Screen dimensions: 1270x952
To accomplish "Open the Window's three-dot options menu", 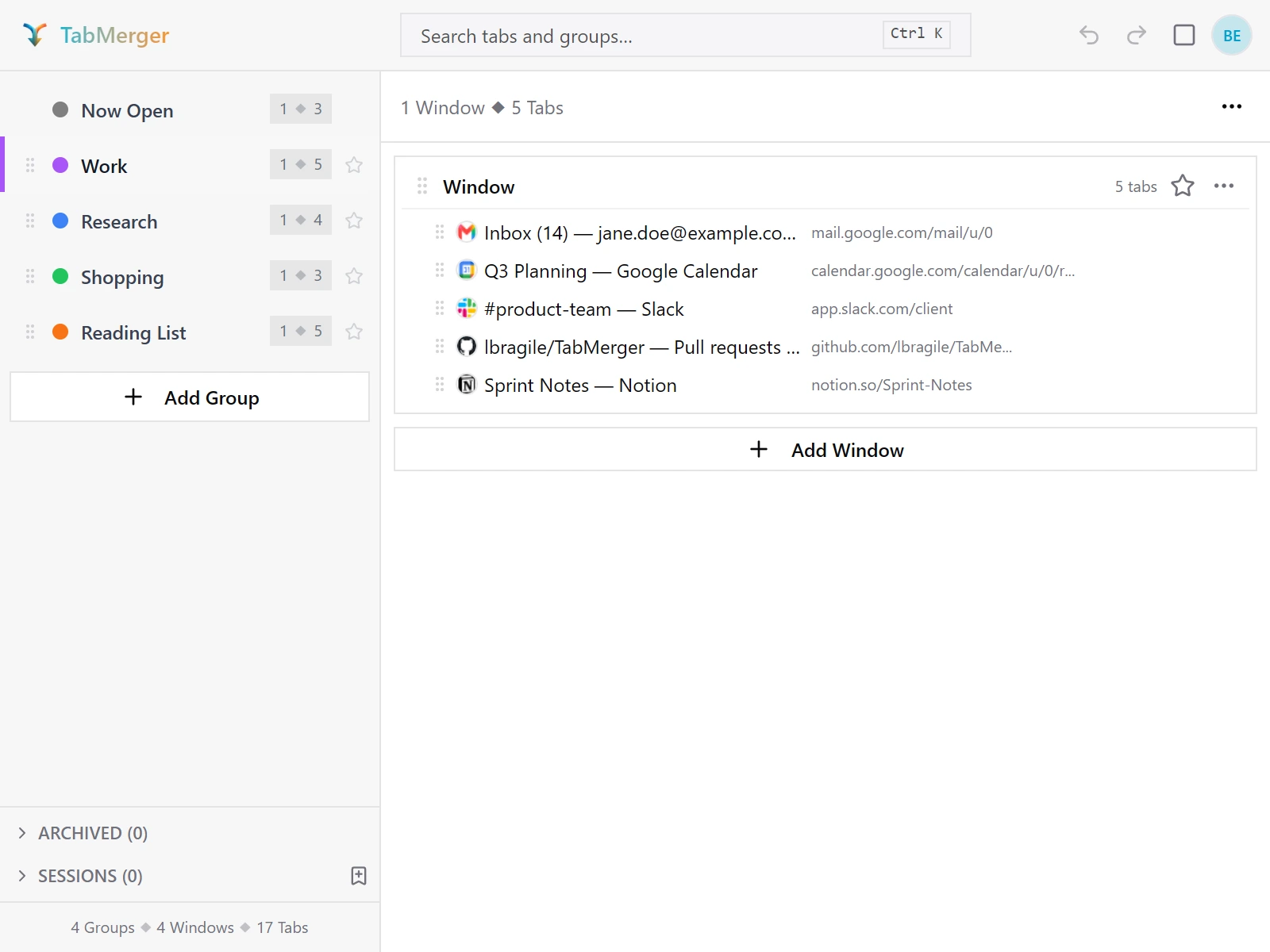I will 1224,186.
